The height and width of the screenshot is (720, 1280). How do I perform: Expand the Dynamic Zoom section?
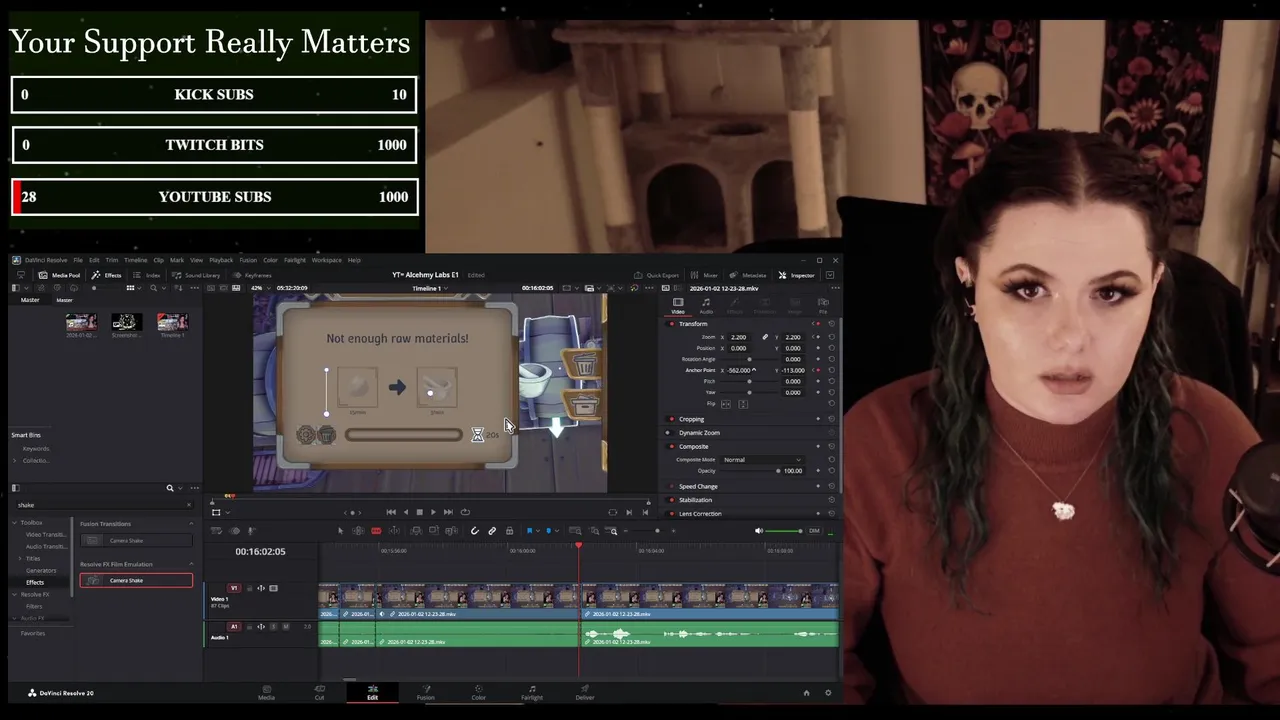pos(699,433)
